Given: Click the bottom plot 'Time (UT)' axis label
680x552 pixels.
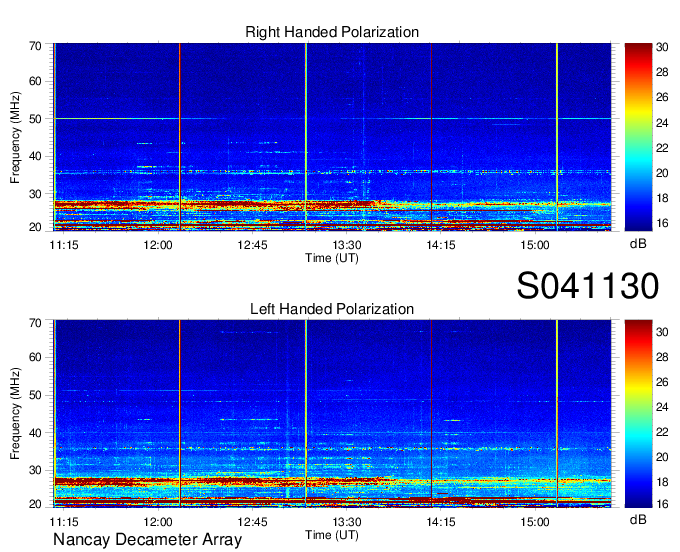Looking at the screenshot, I should tap(332, 535).
